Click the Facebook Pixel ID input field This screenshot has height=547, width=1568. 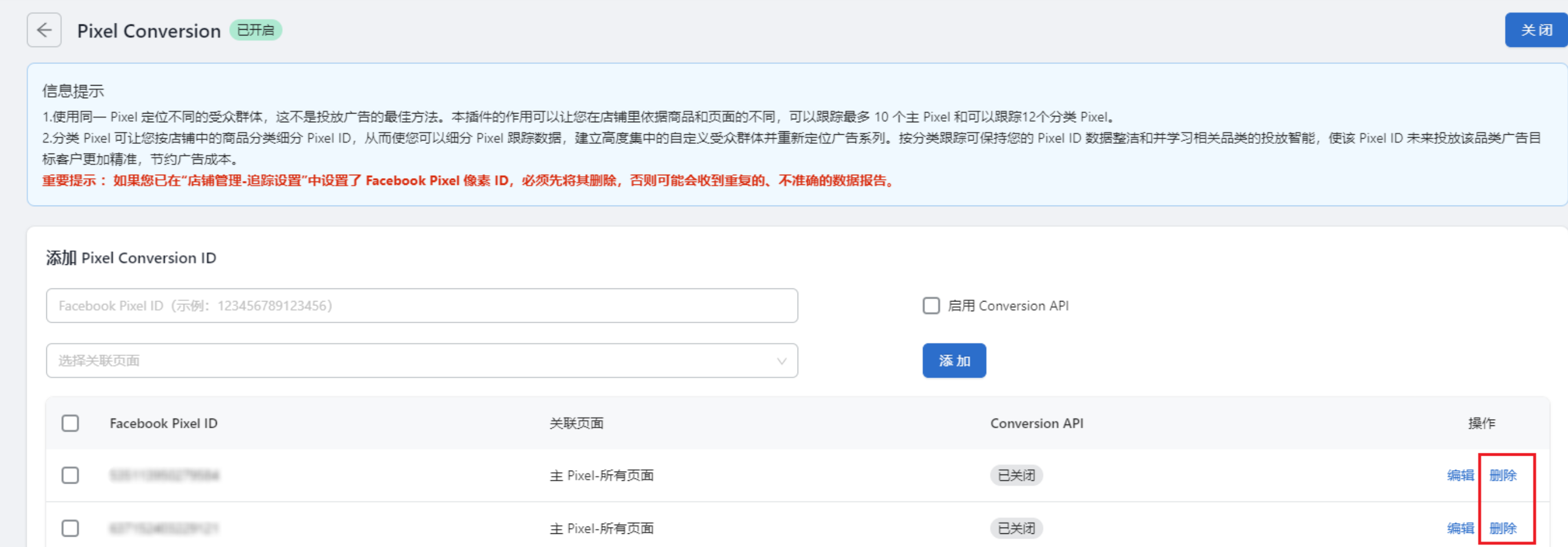(422, 306)
